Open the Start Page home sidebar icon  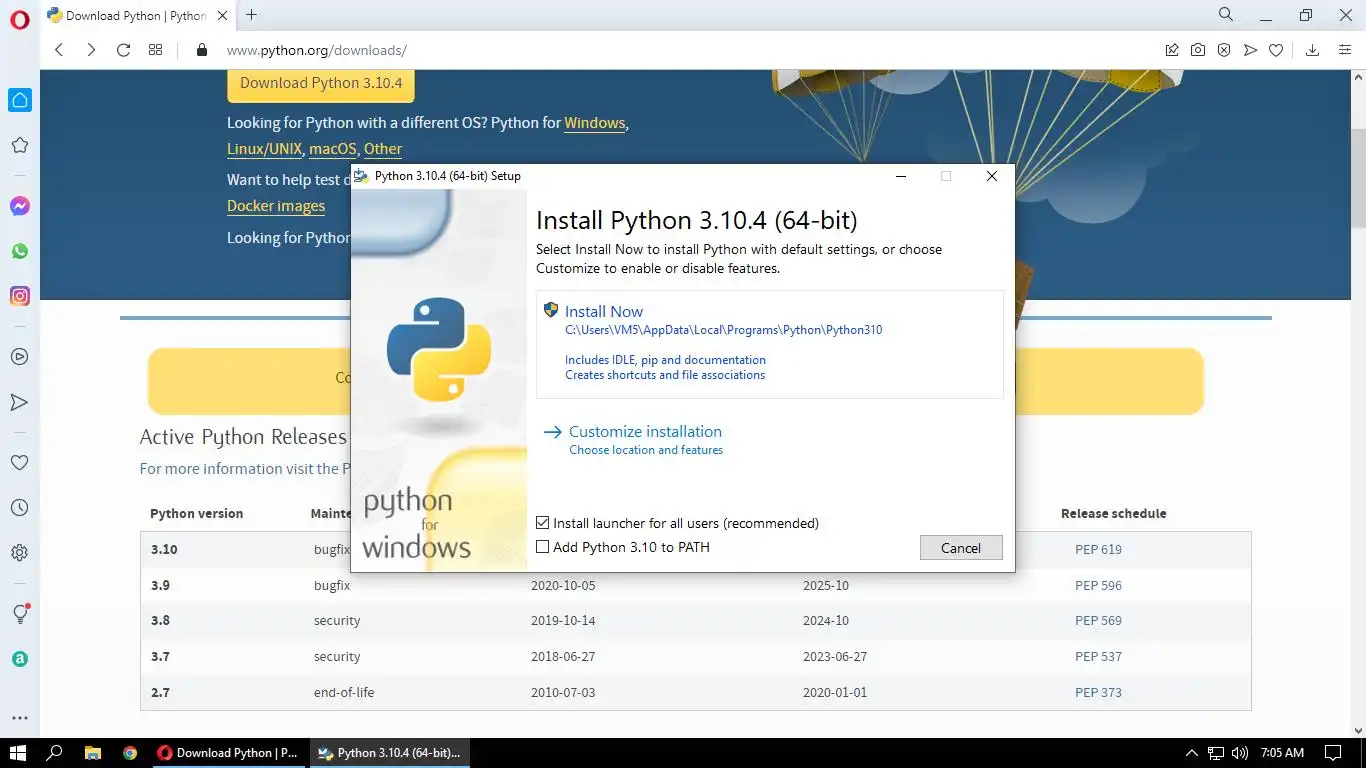click(20, 100)
